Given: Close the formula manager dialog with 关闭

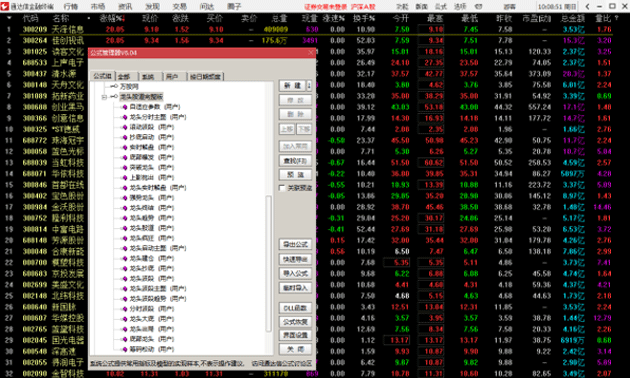Looking at the screenshot, I should (295, 349).
